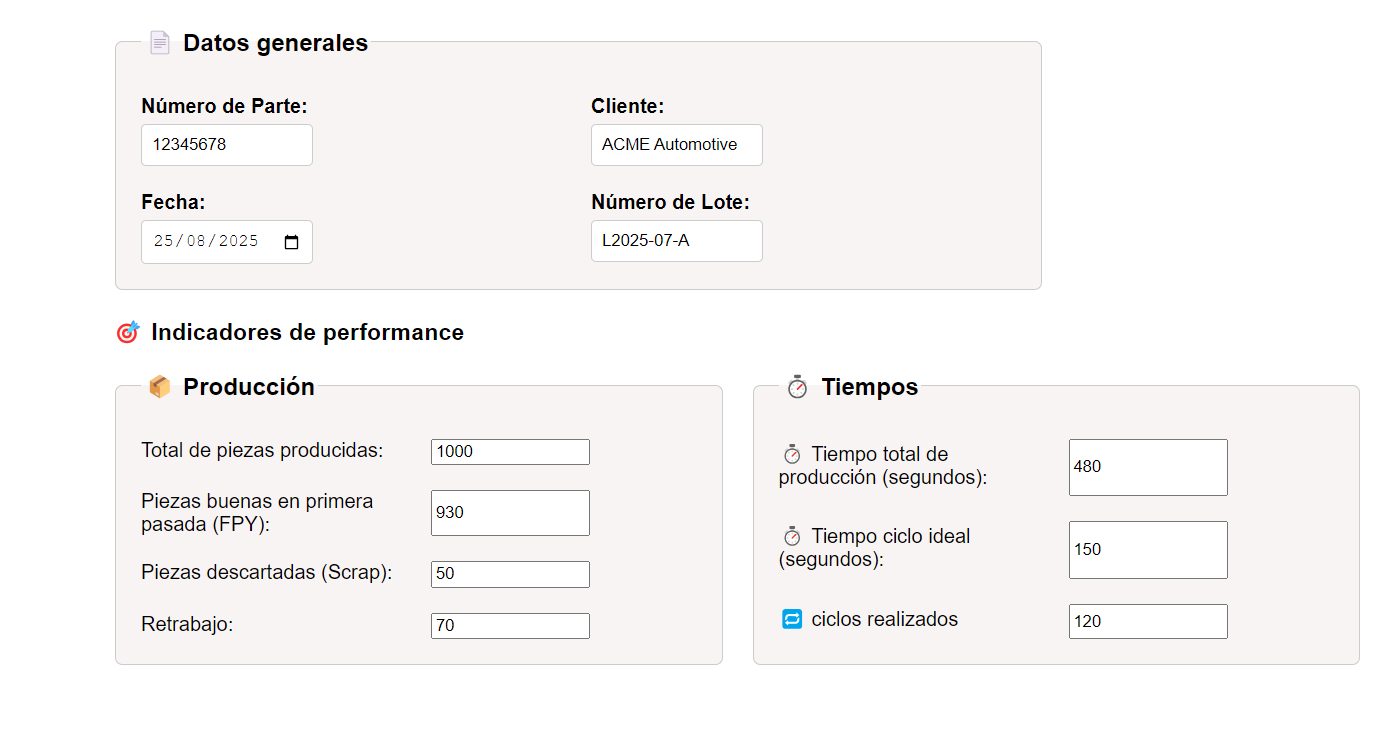The image size is (1400, 750).
Task: Focus the Piezas buenas en primera pasada field
Action: 510,513
